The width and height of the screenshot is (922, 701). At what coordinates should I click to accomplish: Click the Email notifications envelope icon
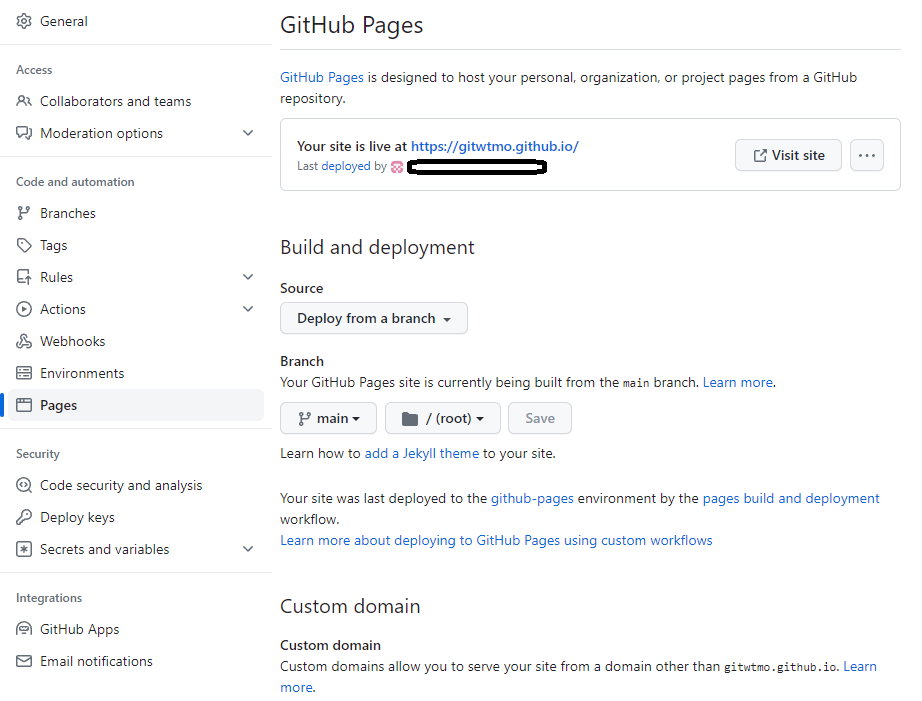(x=24, y=661)
